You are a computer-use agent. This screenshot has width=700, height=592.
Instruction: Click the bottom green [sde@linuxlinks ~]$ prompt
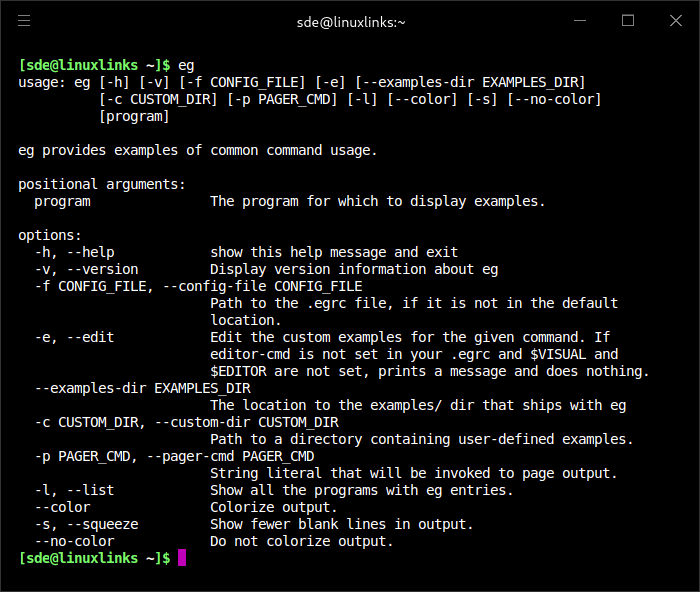click(x=94, y=558)
